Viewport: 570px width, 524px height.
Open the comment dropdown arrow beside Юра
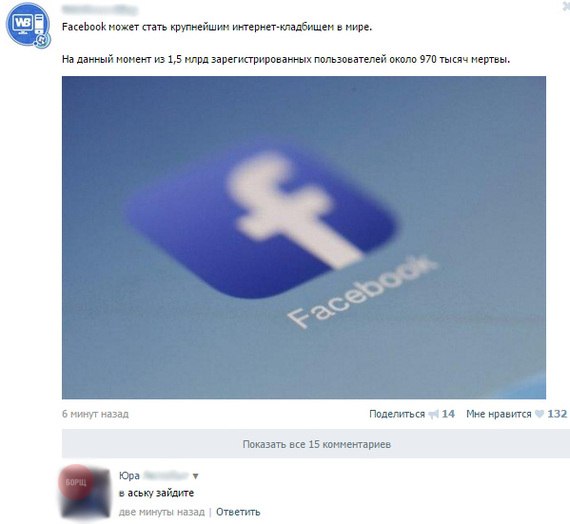(196, 476)
